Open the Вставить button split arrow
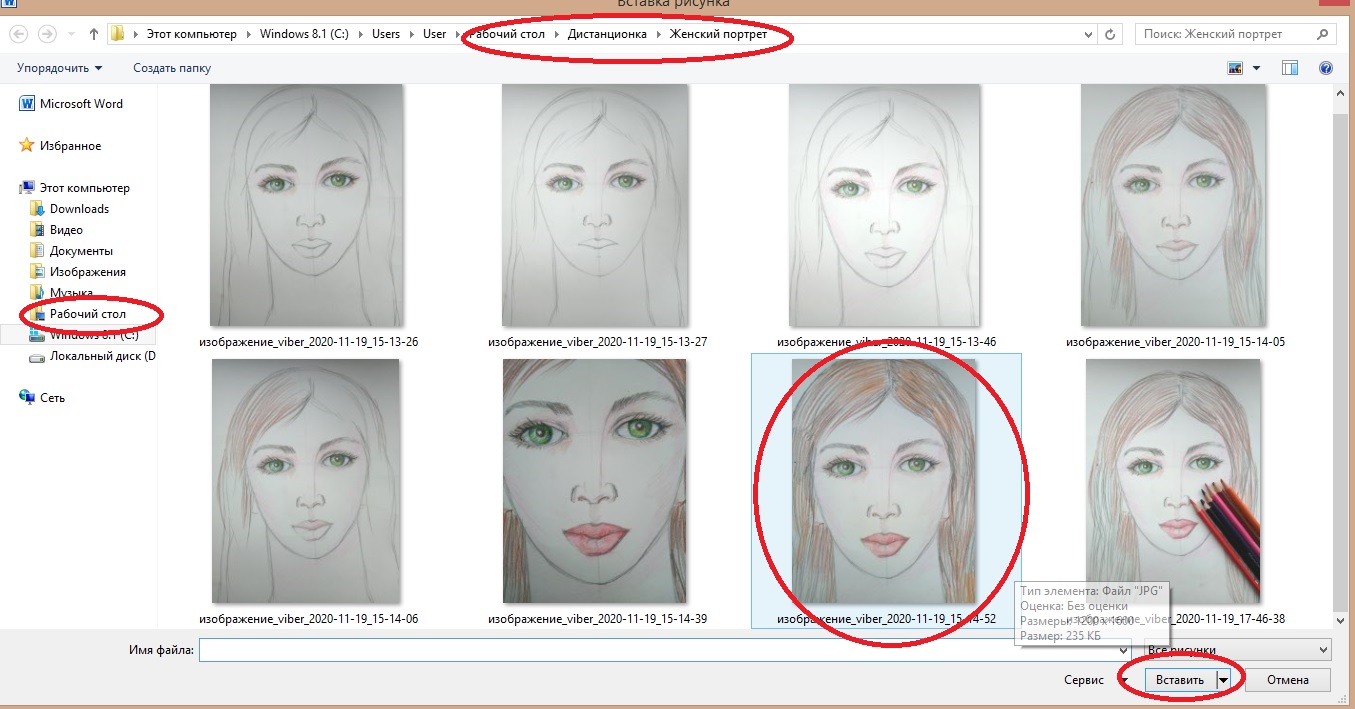The image size is (1355, 709). [1223, 680]
